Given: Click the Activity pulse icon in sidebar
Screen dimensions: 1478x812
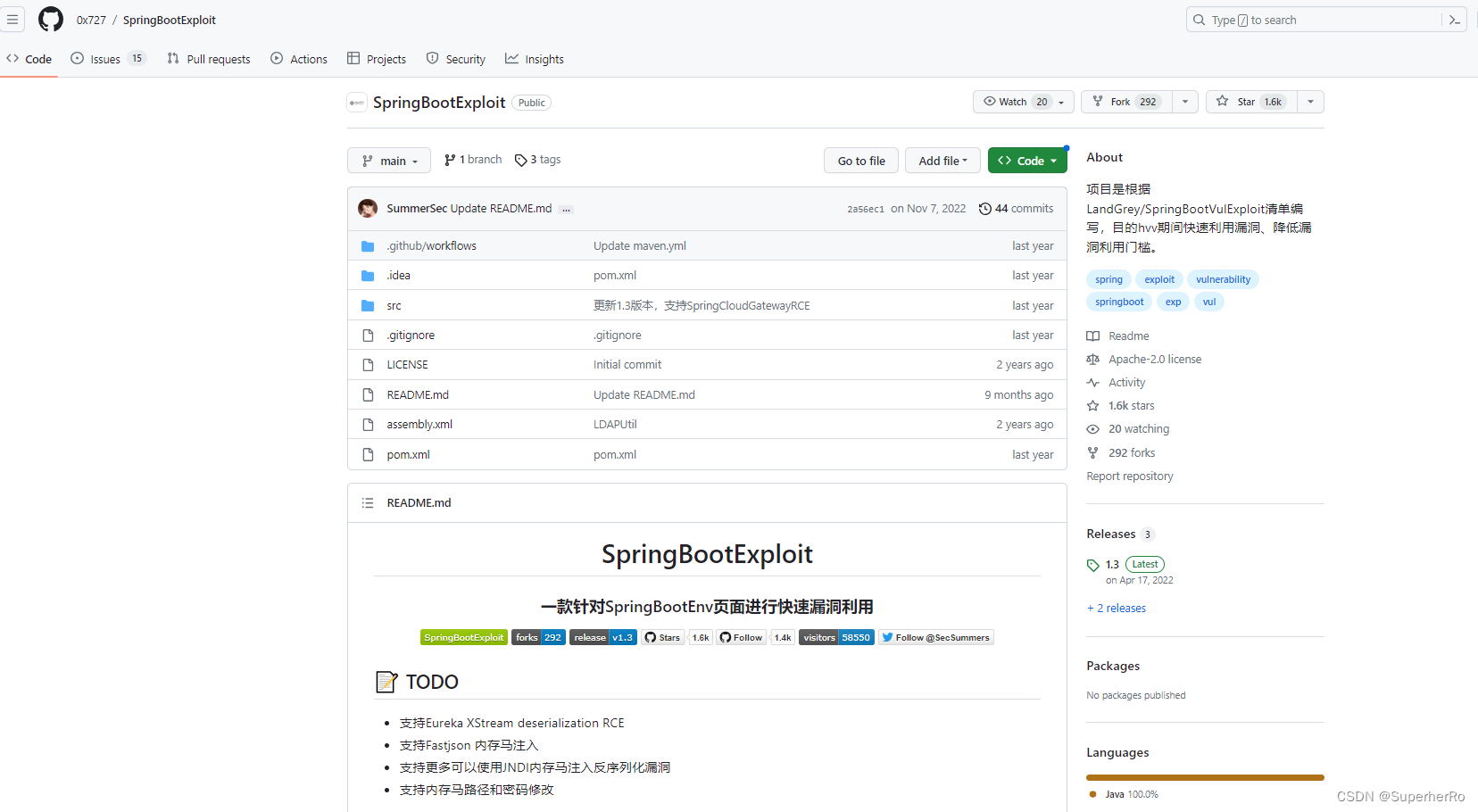Looking at the screenshot, I should pyautogui.click(x=1092, y=382).
